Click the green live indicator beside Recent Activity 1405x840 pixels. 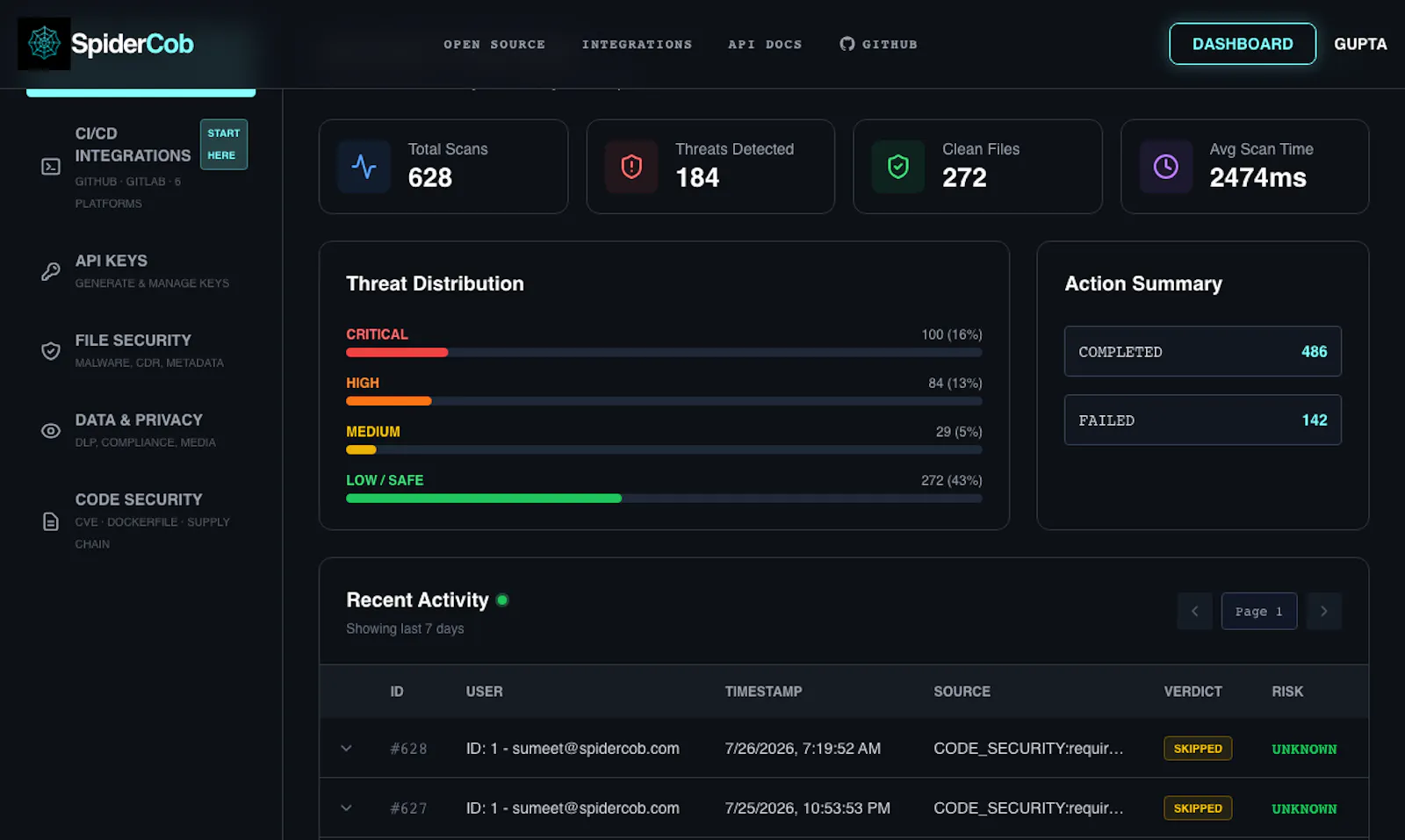(x=502, y=600)
